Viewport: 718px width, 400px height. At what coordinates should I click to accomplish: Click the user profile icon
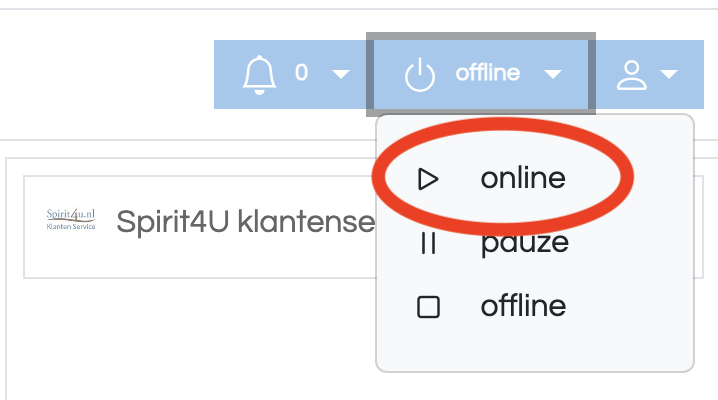click(x=631, y=75)
